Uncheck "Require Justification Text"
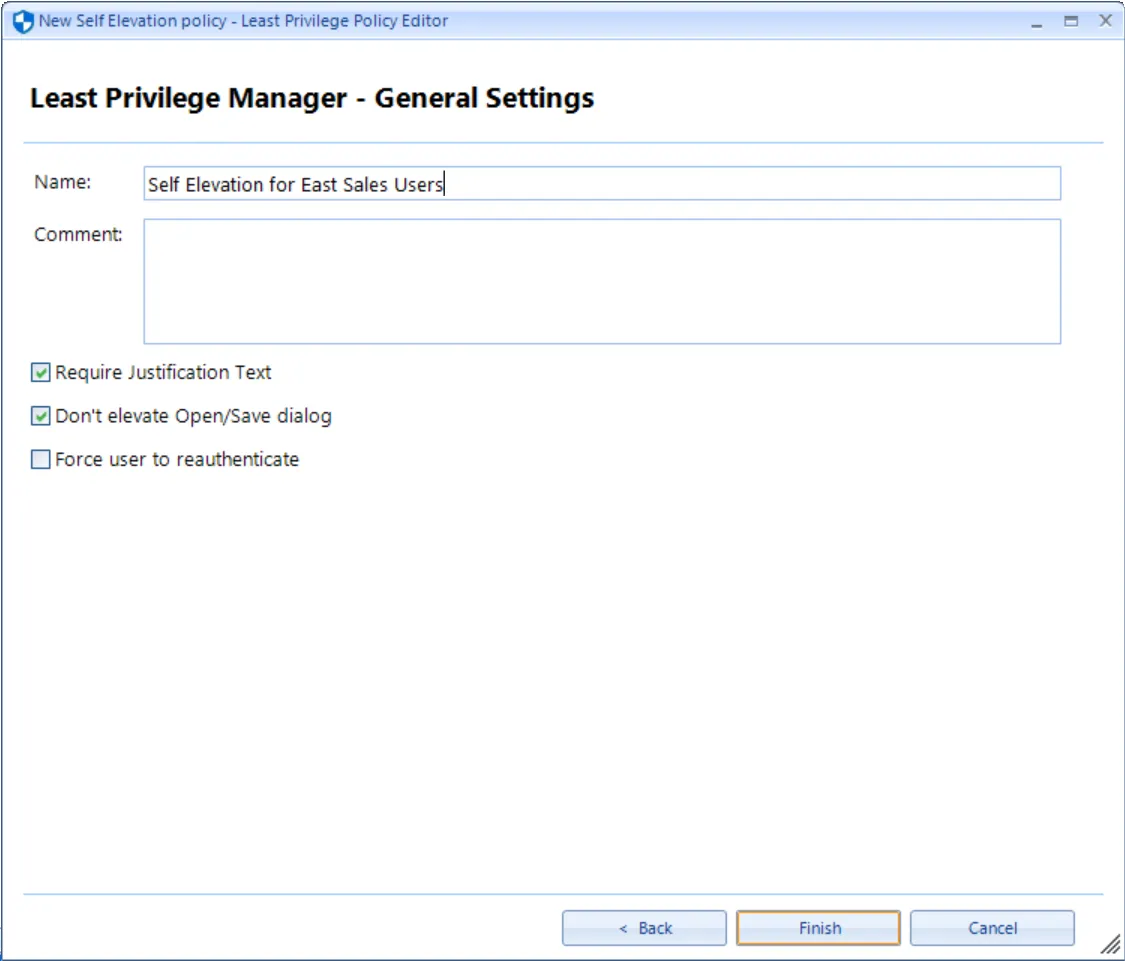 pos(40,372)
